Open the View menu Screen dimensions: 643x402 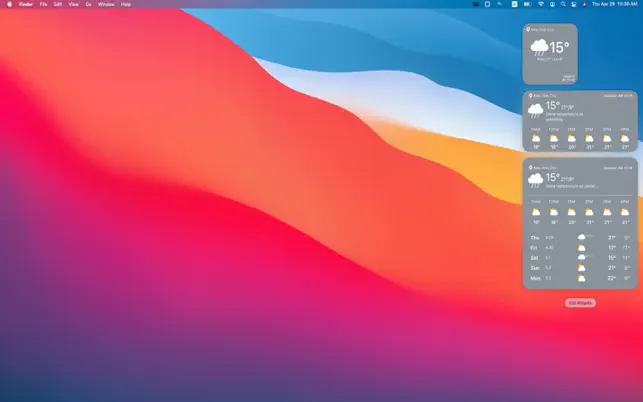click(73, 4)
